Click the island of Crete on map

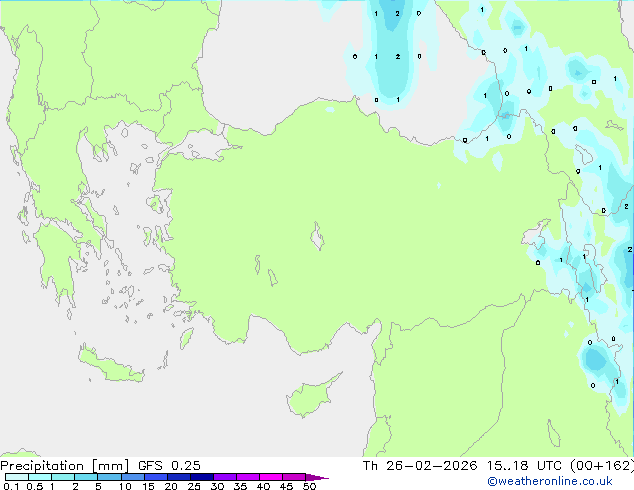coord(110,365)
